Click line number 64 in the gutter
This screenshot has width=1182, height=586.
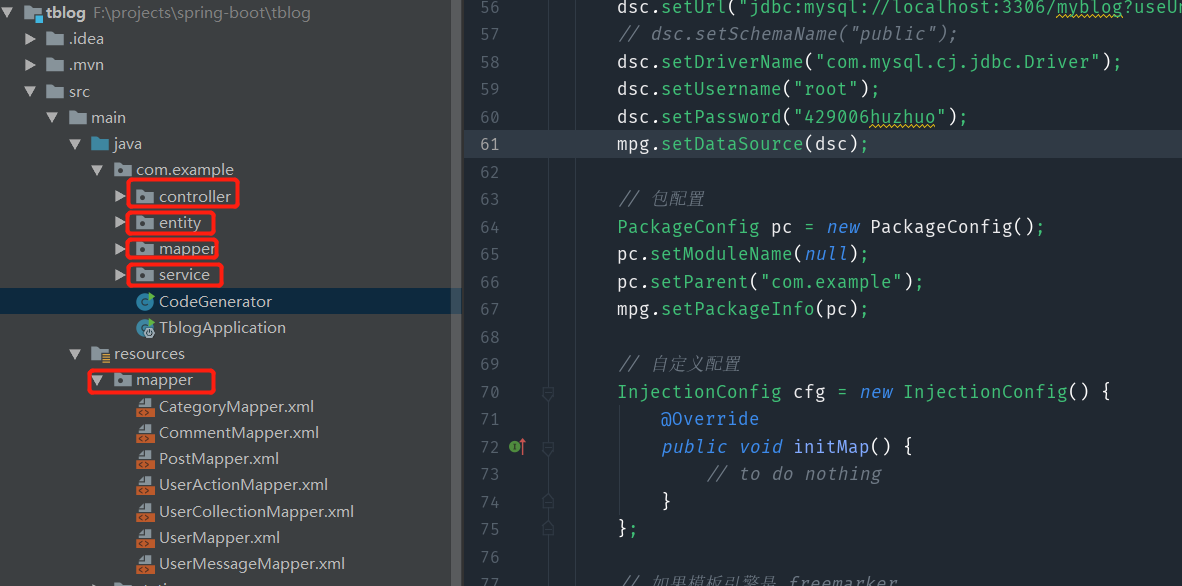[x=490, y=227]
